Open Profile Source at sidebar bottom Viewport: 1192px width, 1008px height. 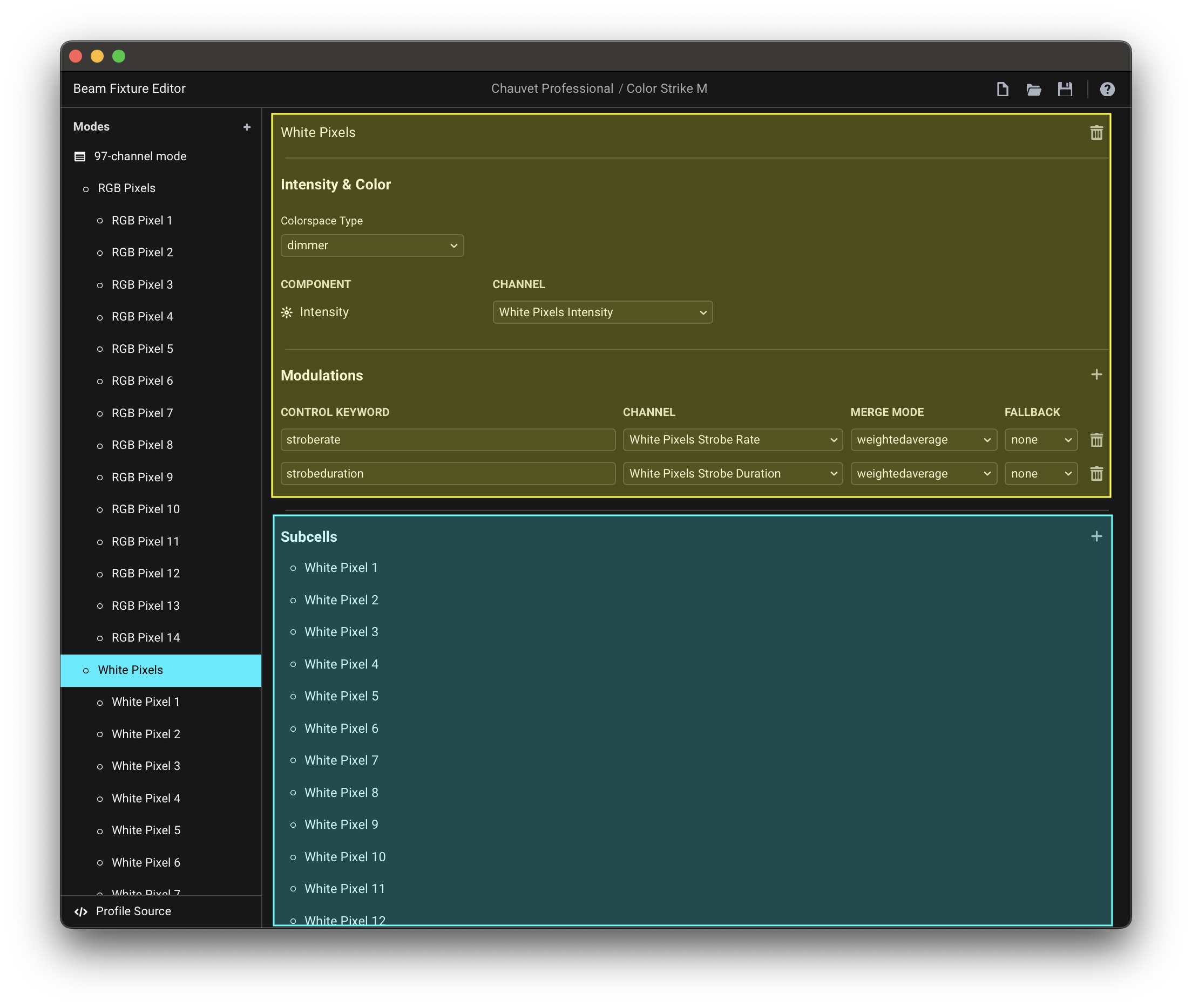pyautogui.click(x=161, y=911)
